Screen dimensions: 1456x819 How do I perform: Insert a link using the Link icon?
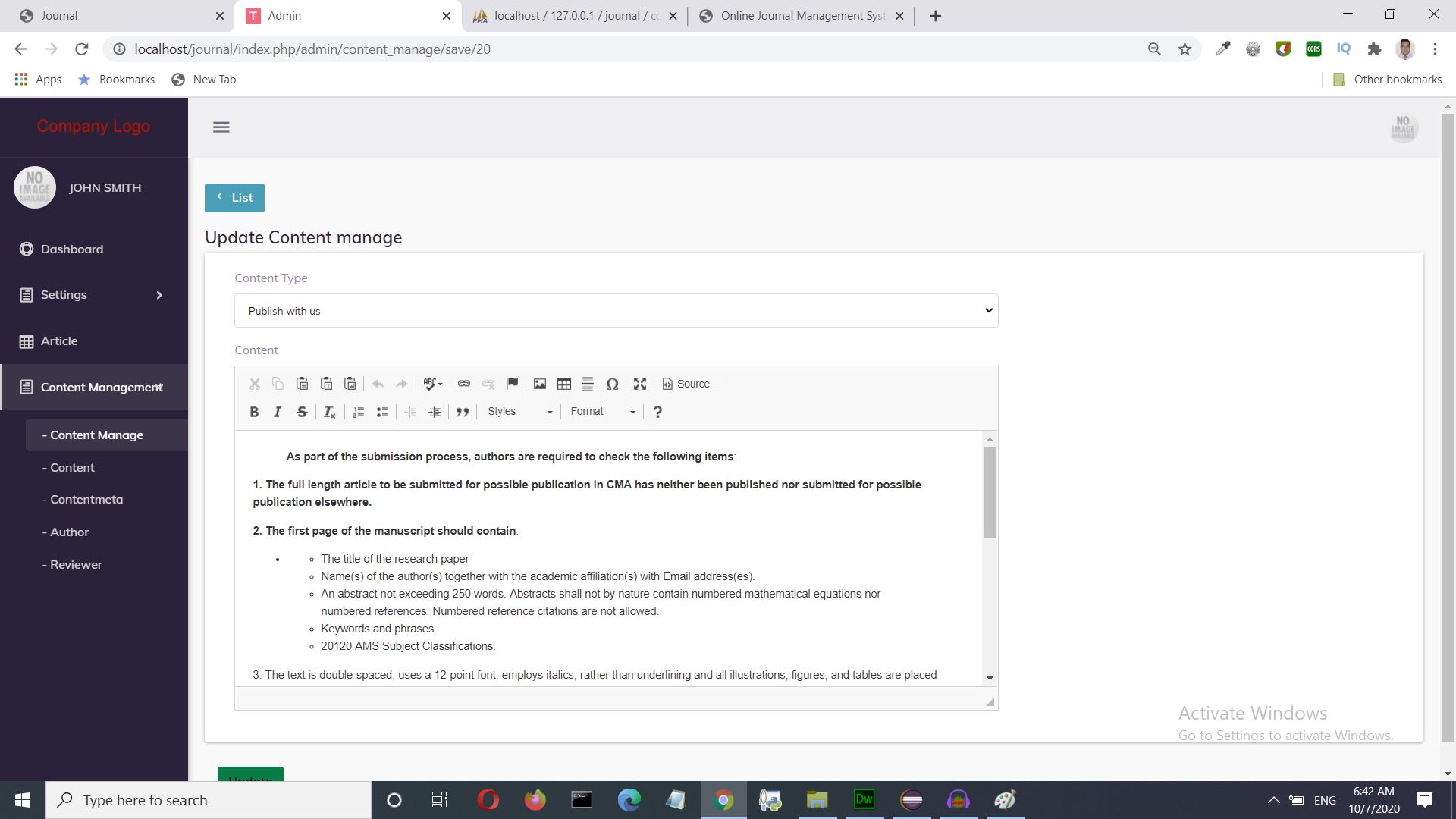click(464, 384)
